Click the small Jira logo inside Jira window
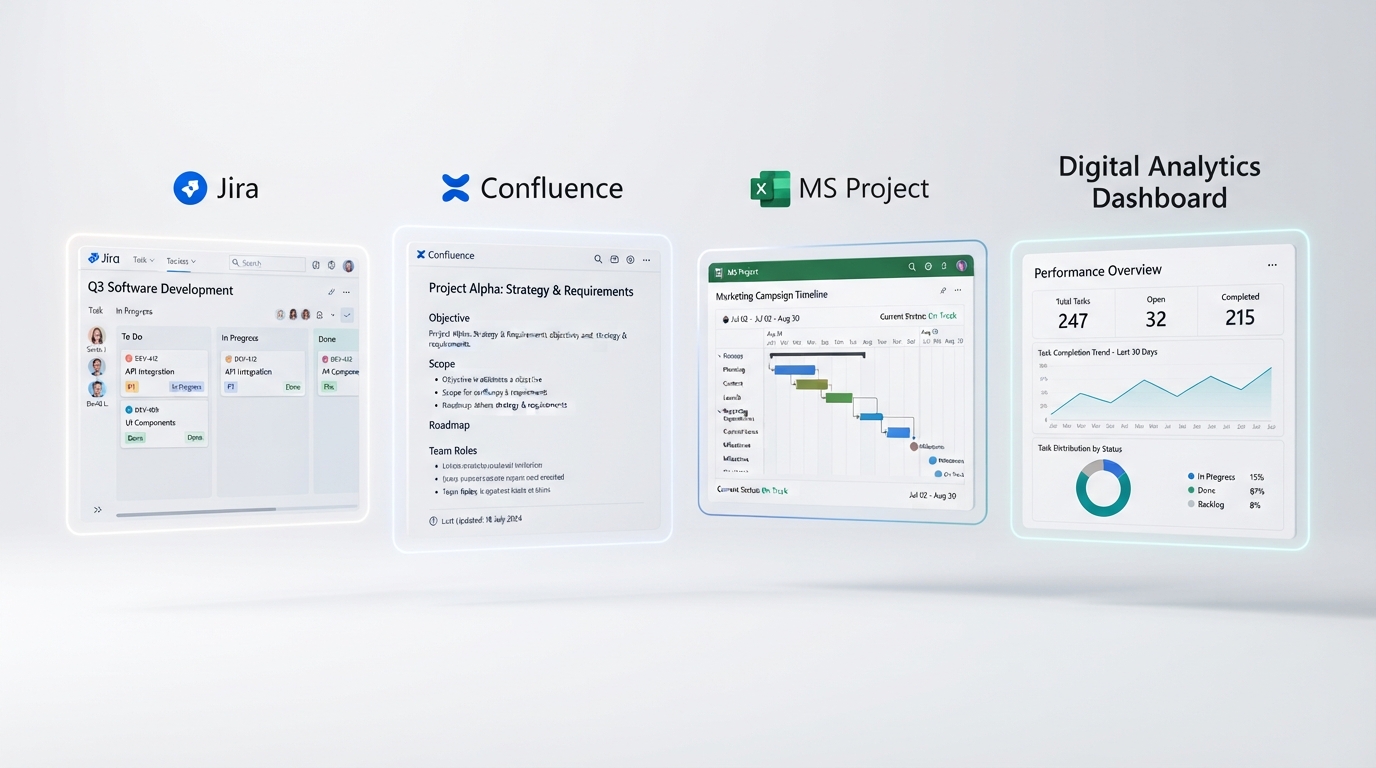Image resolution: width=1376 pixels, height=768 pixels. click(x=93, y=258)
